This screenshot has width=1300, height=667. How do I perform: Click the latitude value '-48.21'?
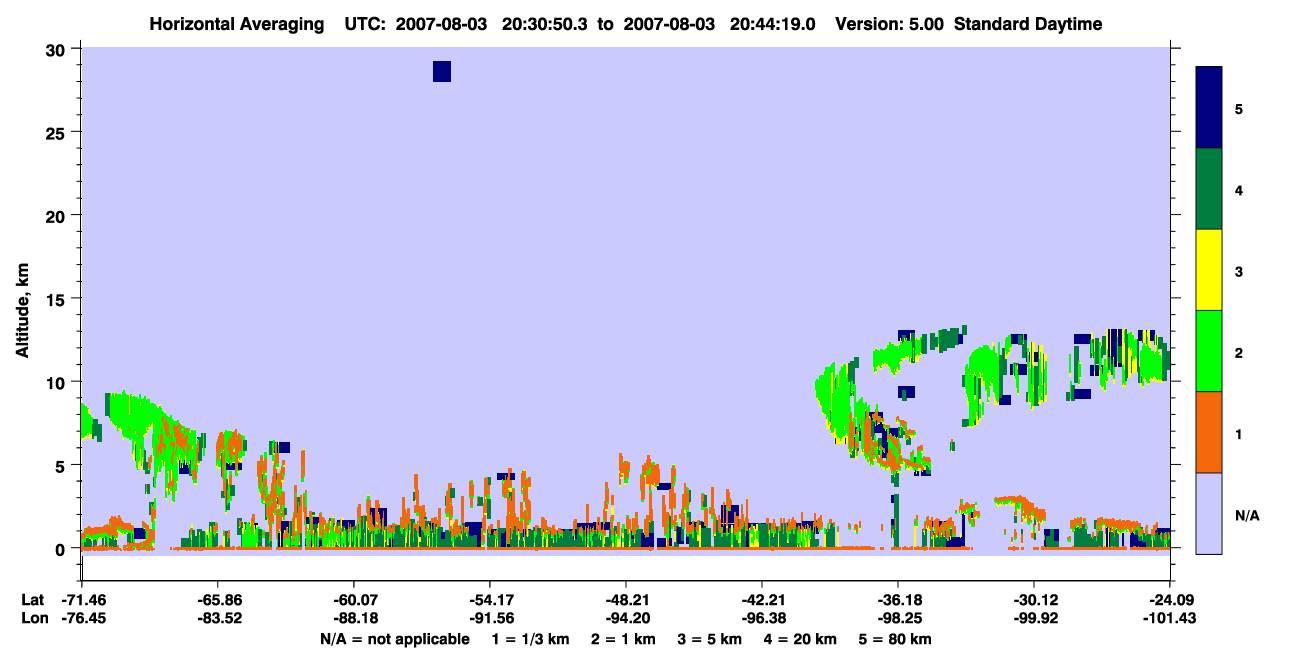(x=625, y=600)
